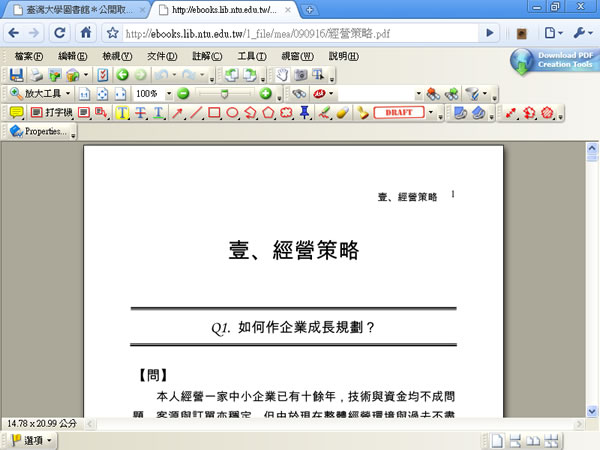Image resolution: width=600 pixels, height=450 pixels.
Task: Click the green Previous view arrow
Action: (x=122, y=74)
